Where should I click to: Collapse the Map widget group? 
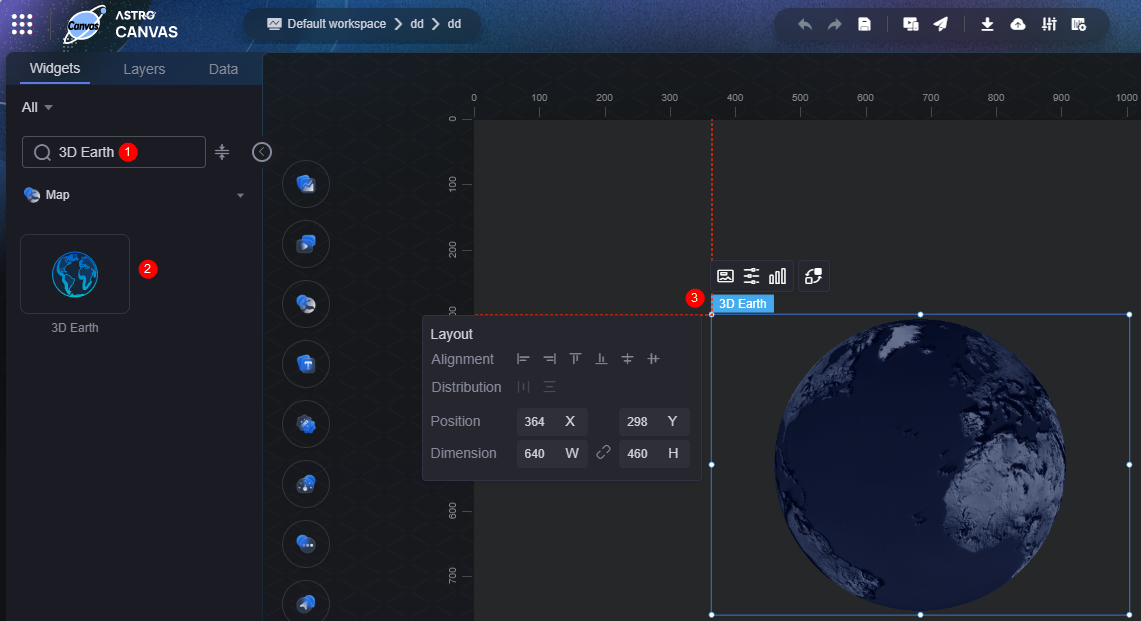pos(240,195)
